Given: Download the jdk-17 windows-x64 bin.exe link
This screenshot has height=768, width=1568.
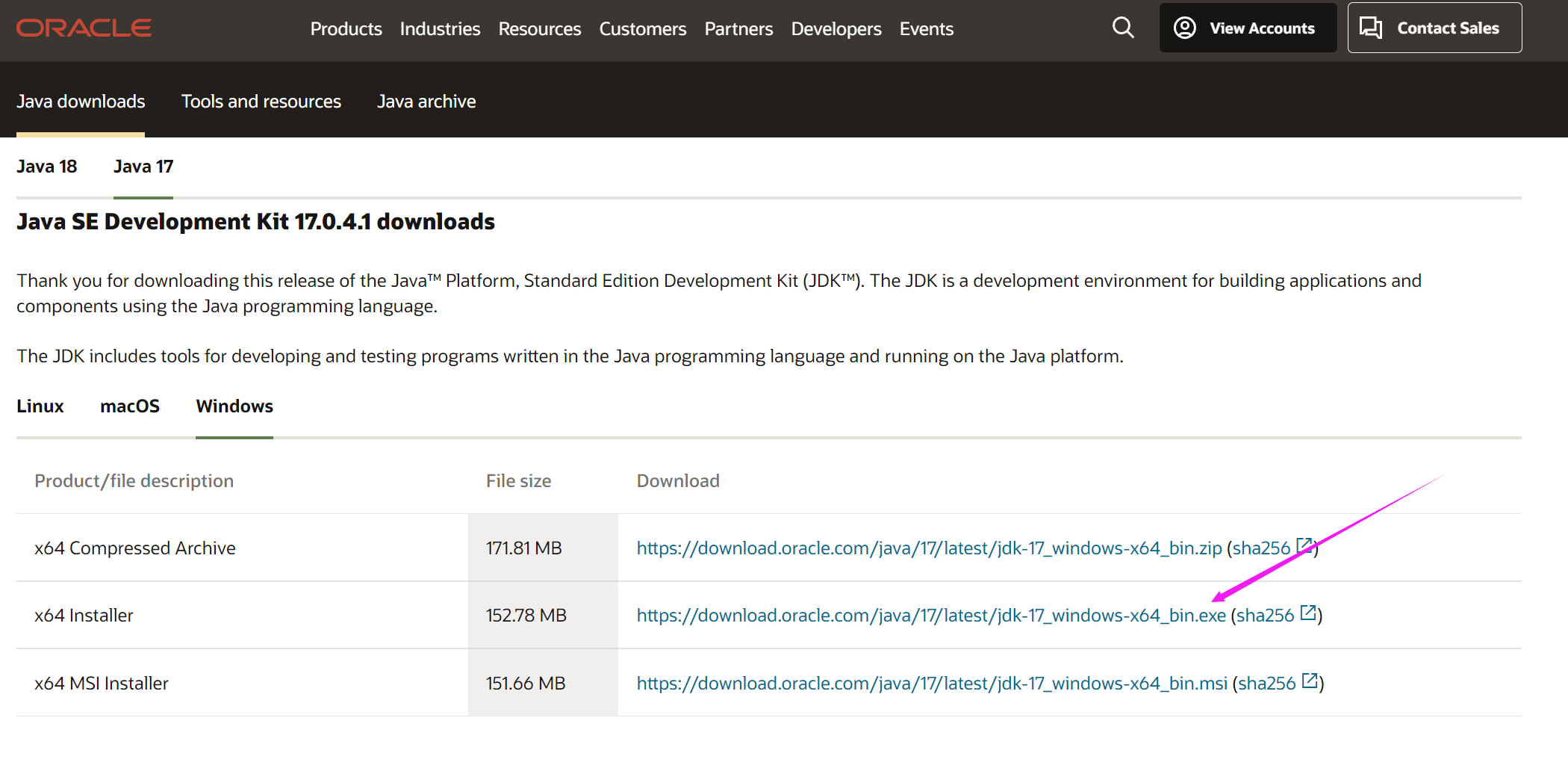Looking at the screenshot, I should (931, 615).
